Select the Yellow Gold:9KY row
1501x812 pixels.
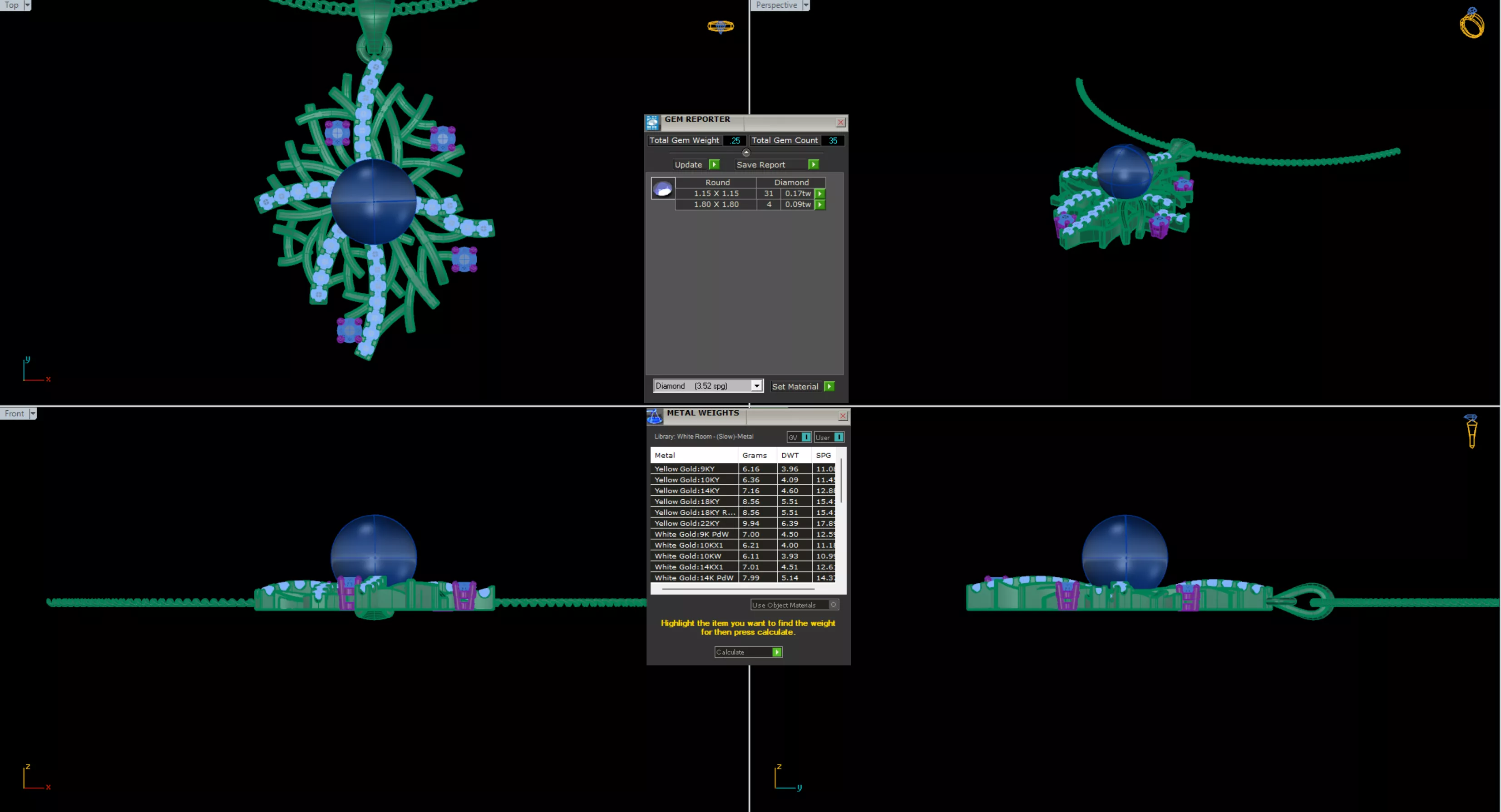click(x=743, y=469)
